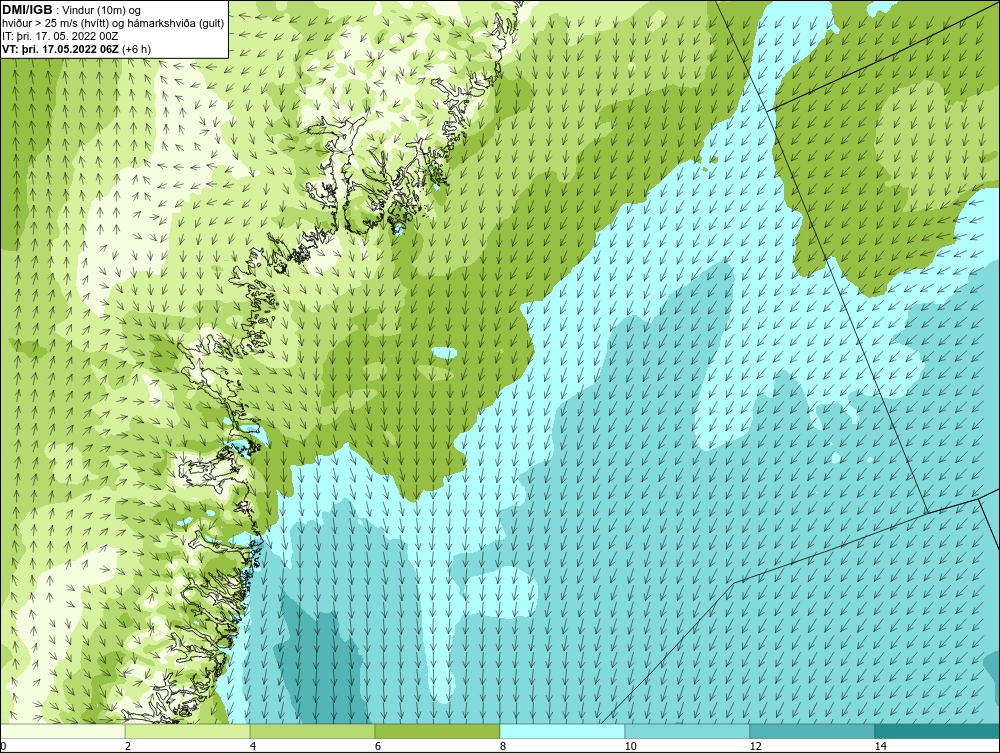1000x753 pixels.
Task: Click the 'hviður > 25 m/s (hvítt)' legend text
Action: [x=53, y=23]
